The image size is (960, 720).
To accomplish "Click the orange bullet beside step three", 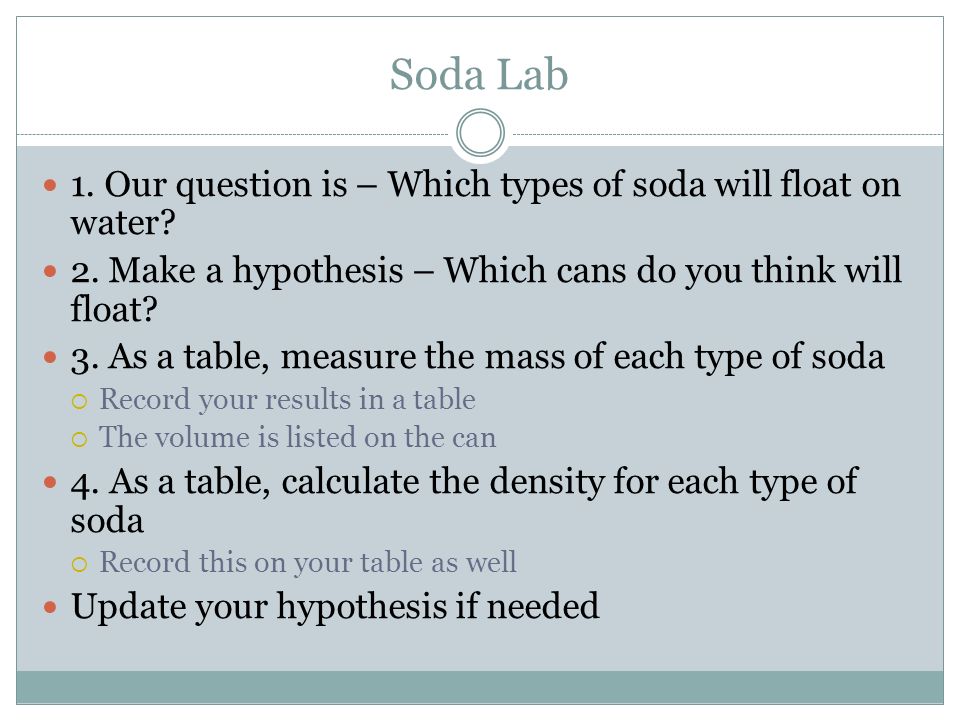I will point(50,357).
